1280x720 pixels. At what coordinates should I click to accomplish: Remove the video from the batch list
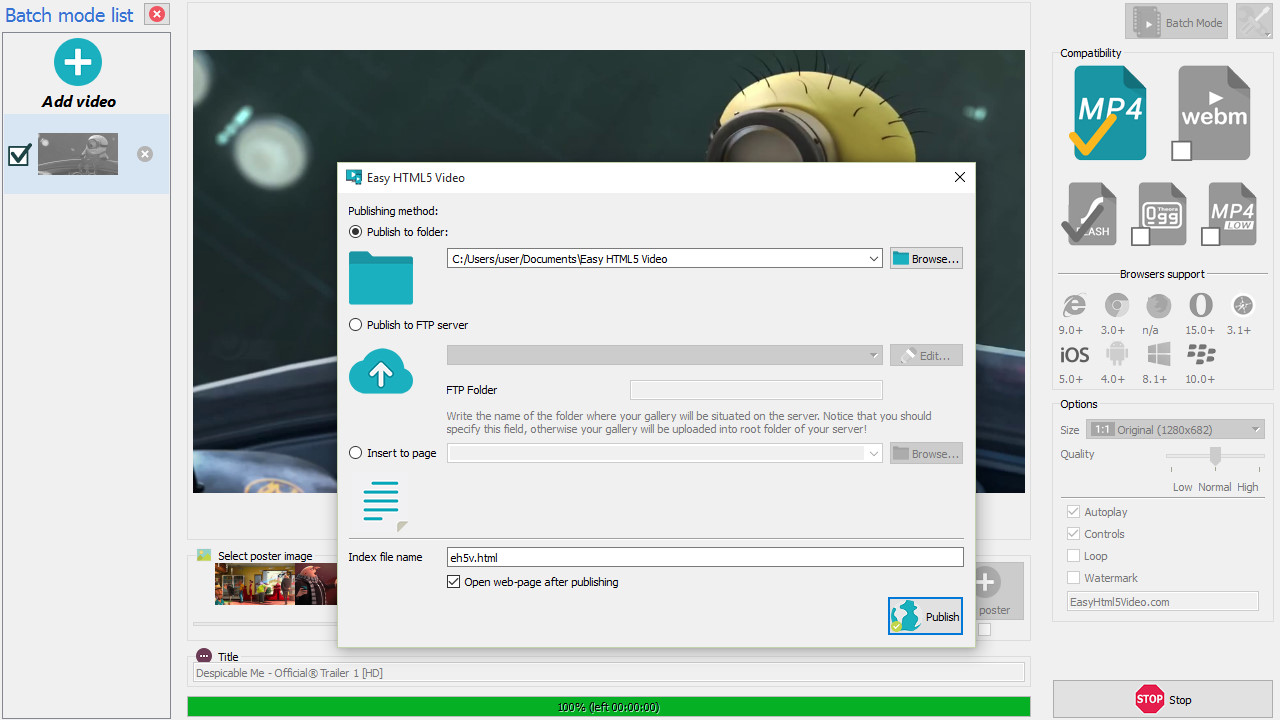point(145,154)
